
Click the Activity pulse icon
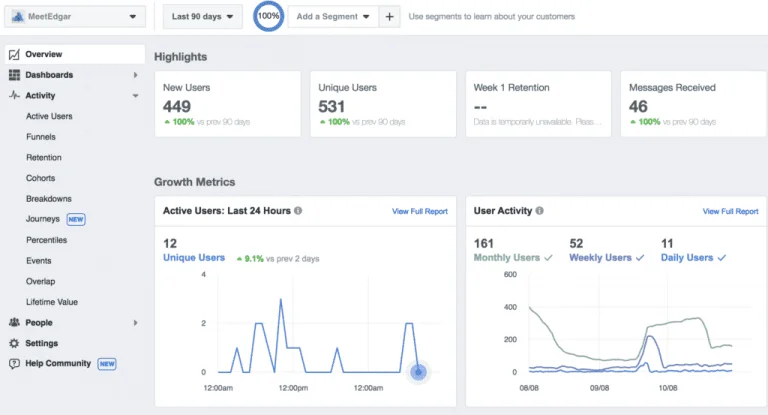[14, 95]
